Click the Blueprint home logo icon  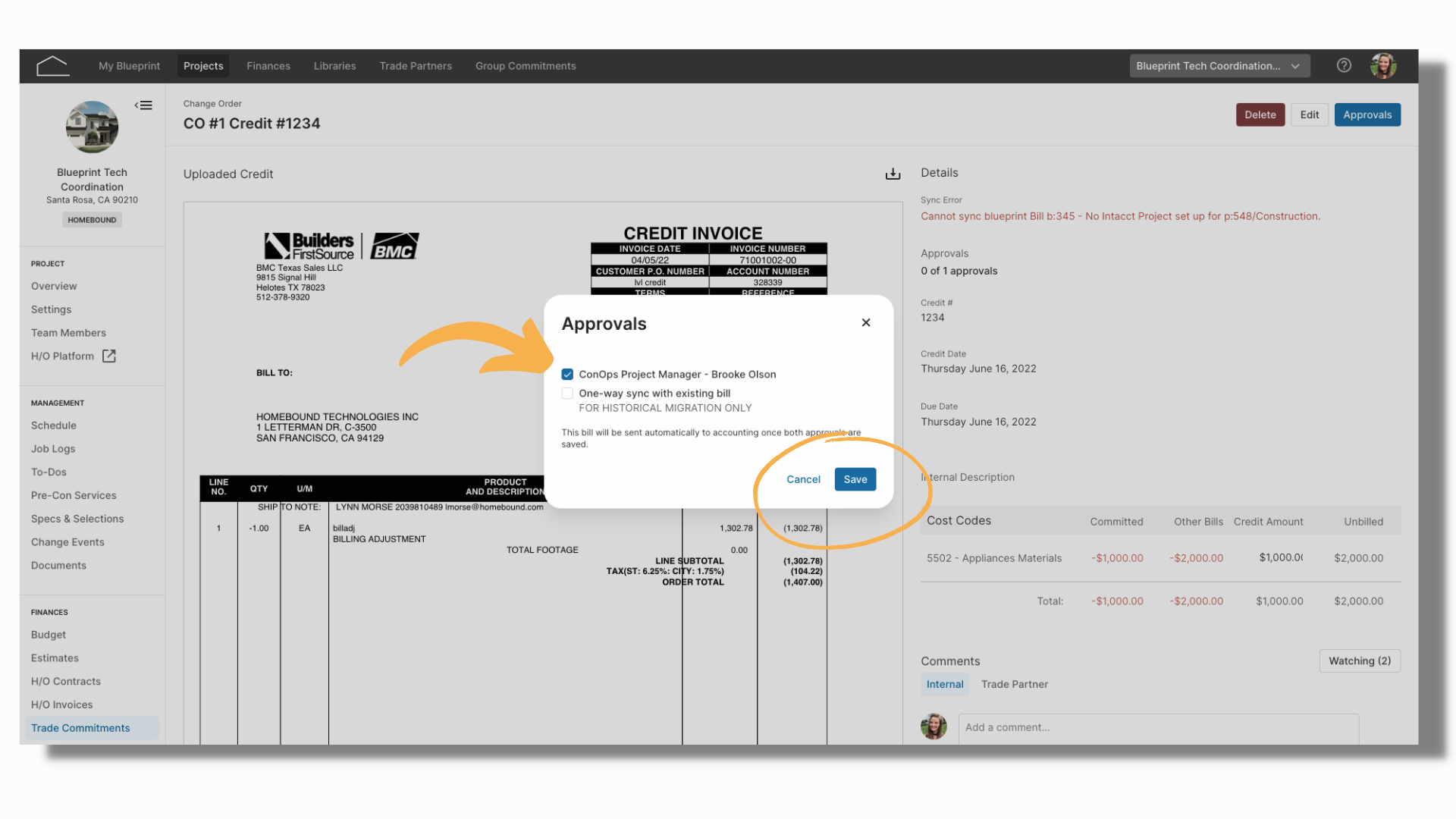[52, 66]
